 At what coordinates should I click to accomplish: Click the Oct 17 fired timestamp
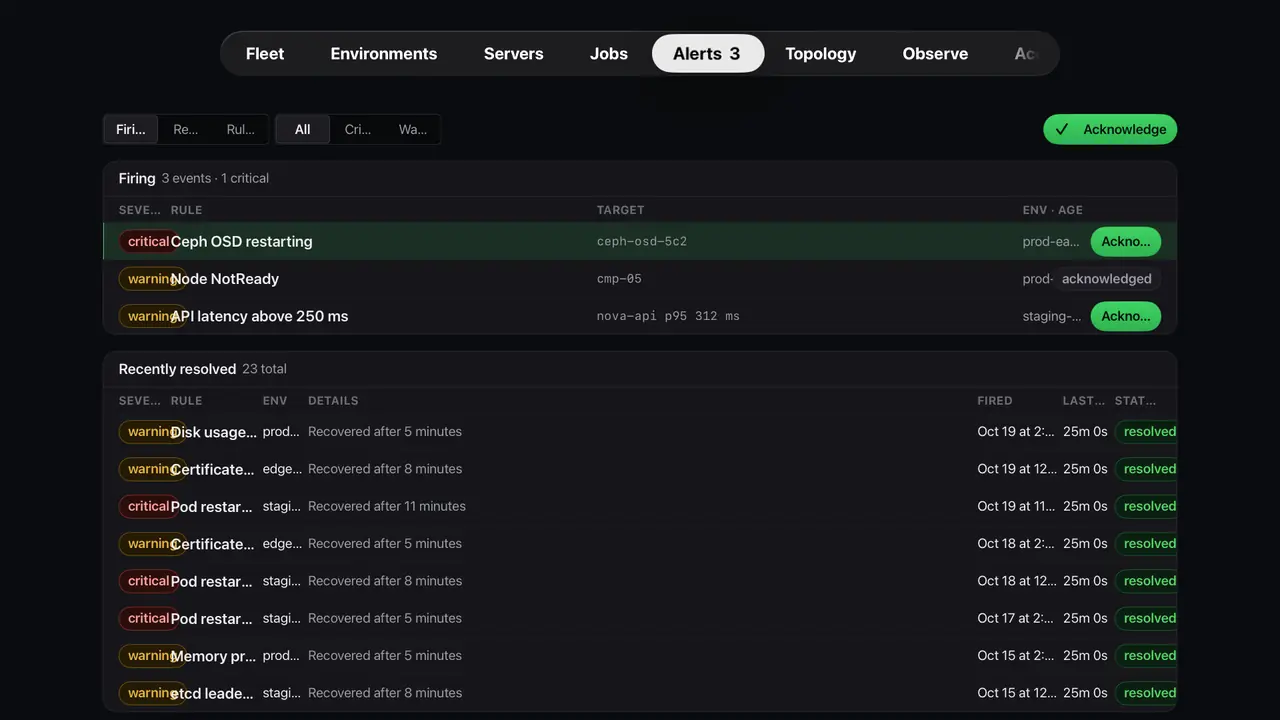tap(1015, 618)
